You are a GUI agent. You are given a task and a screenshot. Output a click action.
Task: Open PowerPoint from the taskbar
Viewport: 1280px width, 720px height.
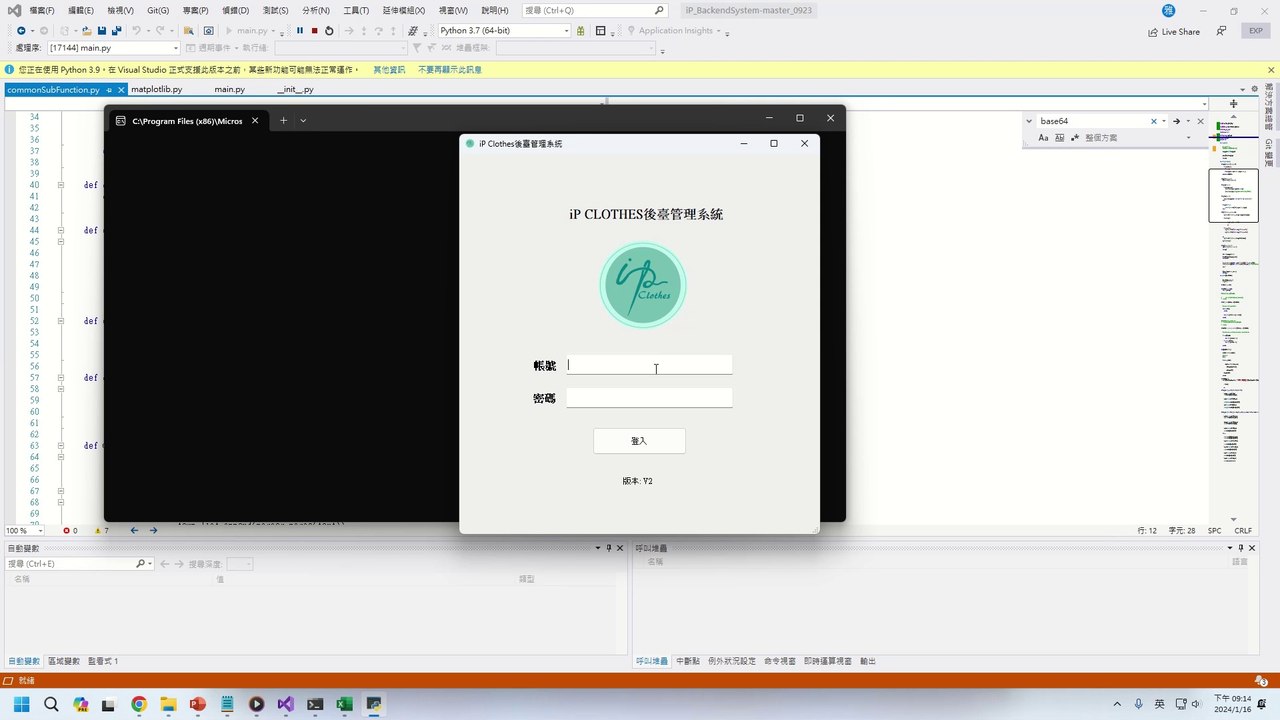point(198,704)
